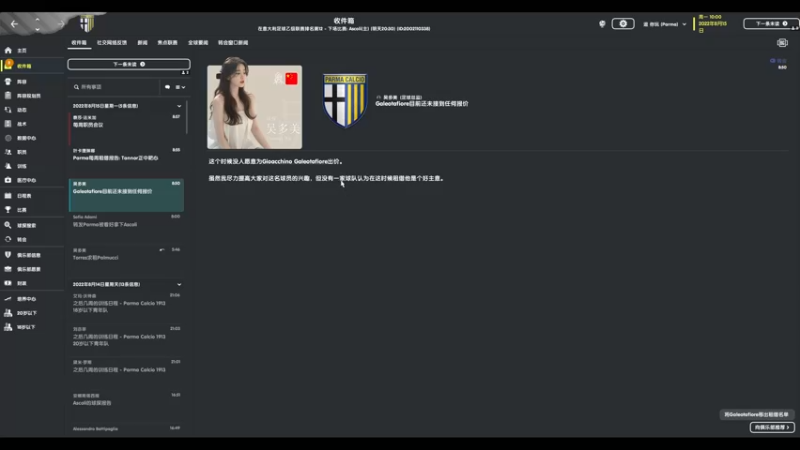800x450 pixels.
Task: Click the large Parma Calcio crest in the message
Action: (345, 101)
